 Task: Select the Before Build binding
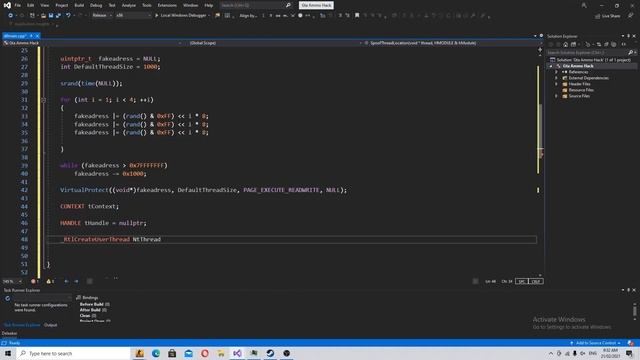click(x=94, y=304)
